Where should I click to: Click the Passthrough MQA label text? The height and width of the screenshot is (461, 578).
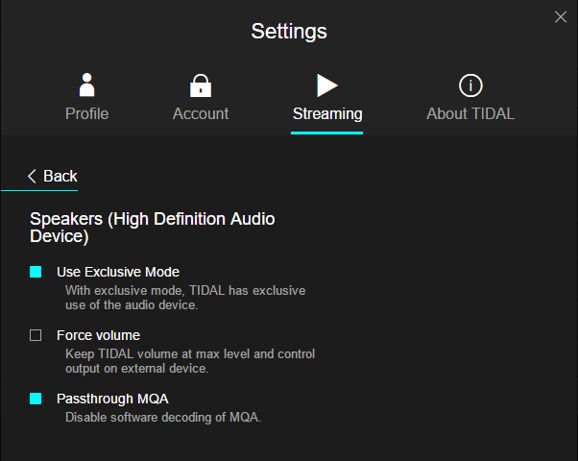(112, 399)
